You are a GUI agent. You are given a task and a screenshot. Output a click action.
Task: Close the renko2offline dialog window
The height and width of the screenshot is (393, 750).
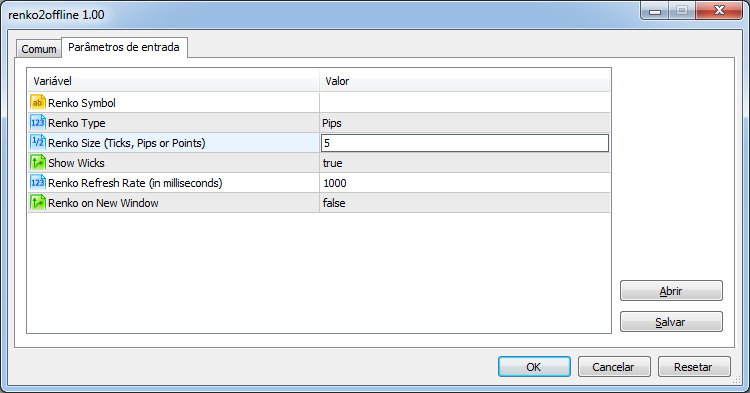pyautogui.click(x=719, y=11)
